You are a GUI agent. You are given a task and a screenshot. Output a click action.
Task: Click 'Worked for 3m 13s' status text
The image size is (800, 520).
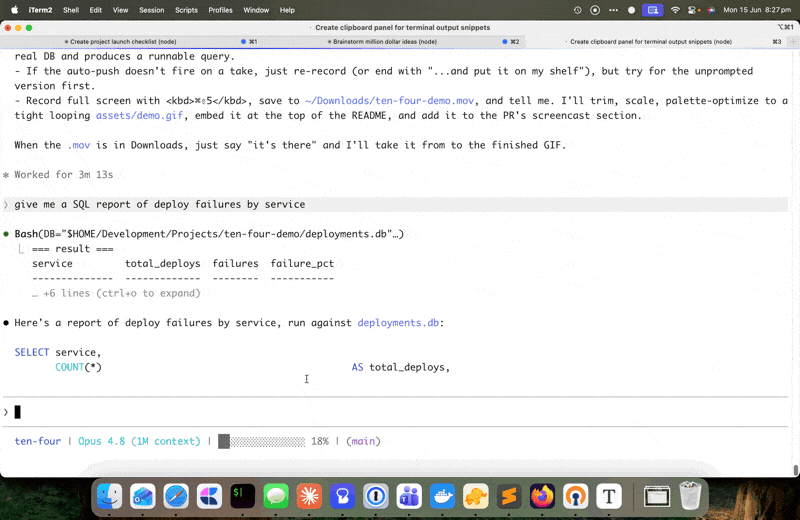pos(64,175)
